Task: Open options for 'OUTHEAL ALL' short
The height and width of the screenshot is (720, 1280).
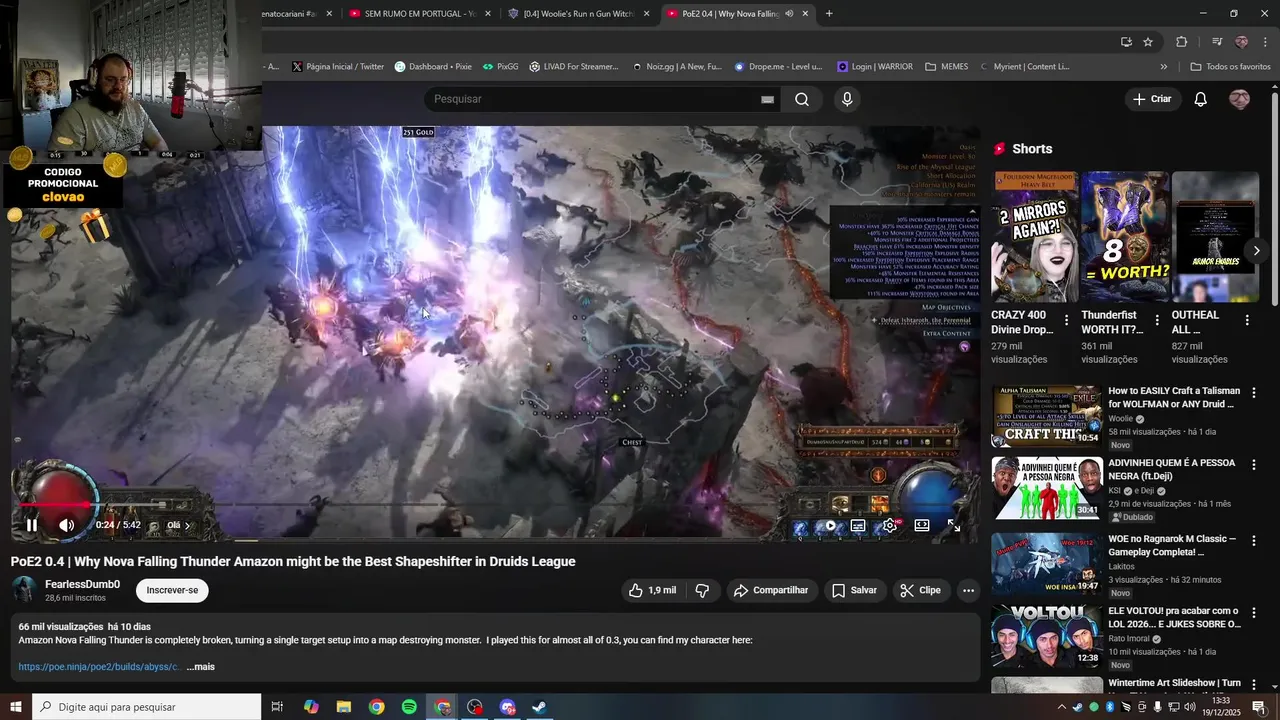Action: coord(1247,320)
